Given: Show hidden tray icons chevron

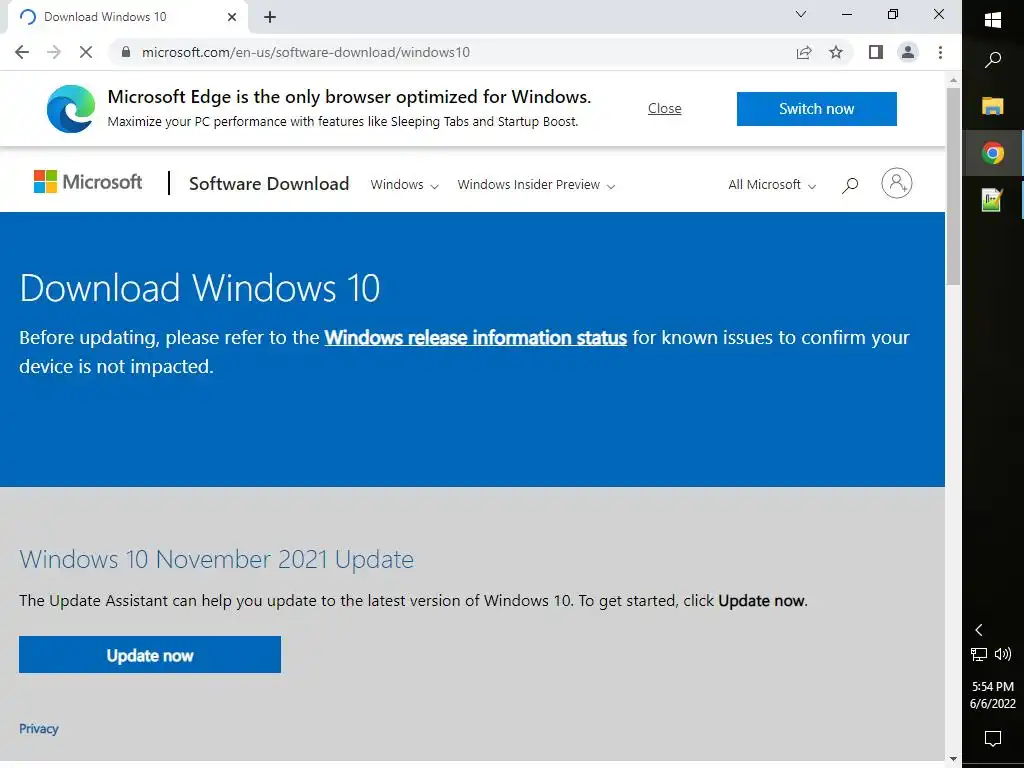Looking at the screenshot, I should [979, 630].
